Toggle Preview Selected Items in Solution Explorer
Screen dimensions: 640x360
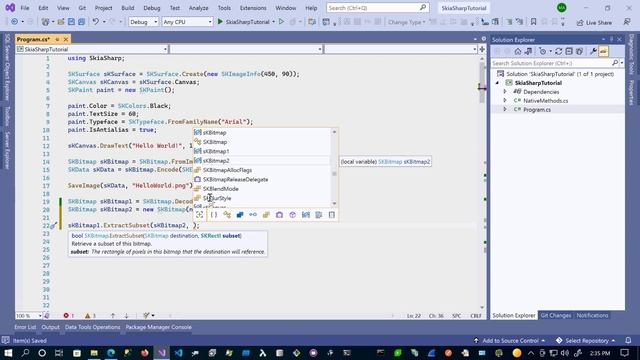(x=604, y=51)
